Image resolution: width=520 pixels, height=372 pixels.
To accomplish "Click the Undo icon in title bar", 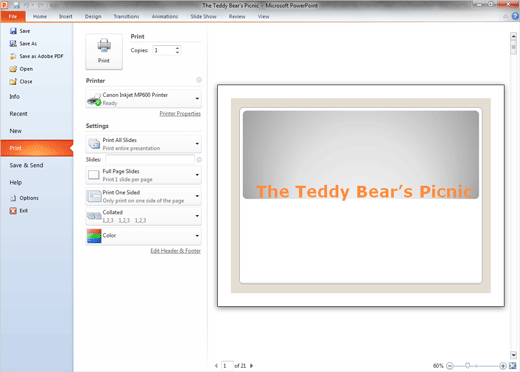I will (26, 5).
